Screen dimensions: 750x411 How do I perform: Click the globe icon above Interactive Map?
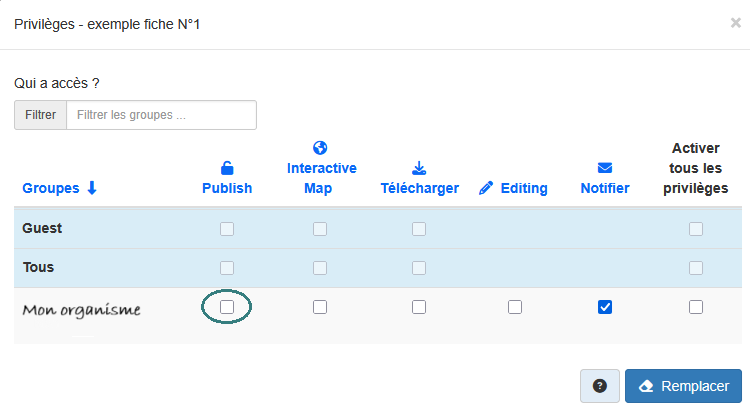pyautogui.click(x=321, y=147)
